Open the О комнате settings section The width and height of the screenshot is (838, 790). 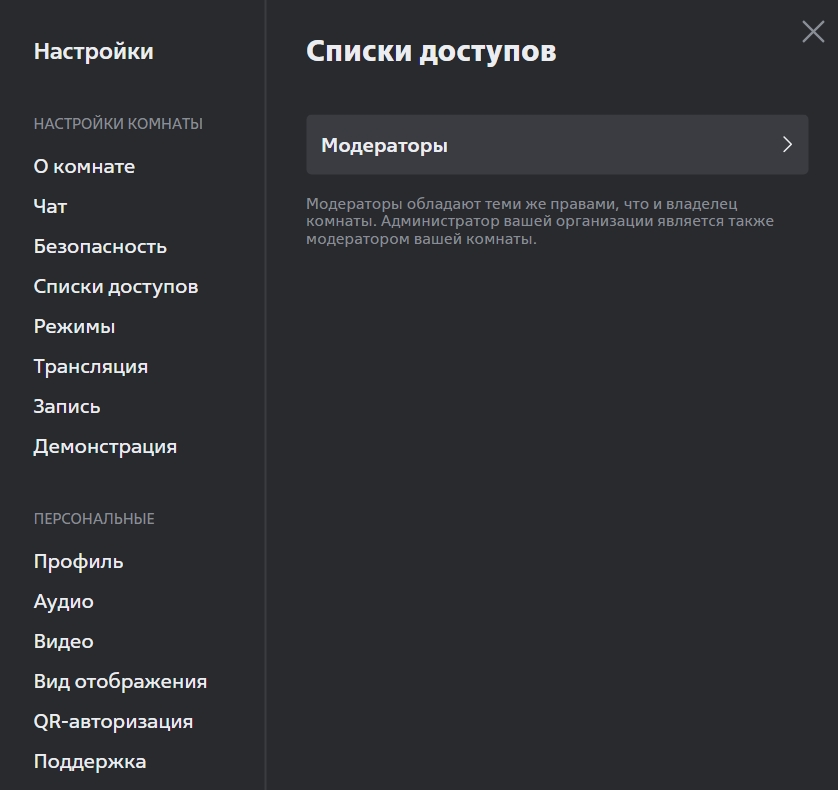(84, 166)
